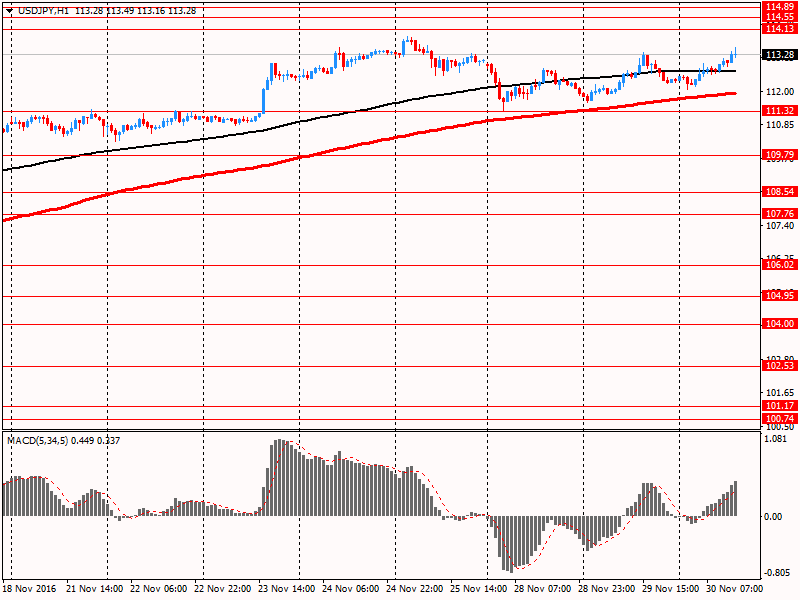The width and height of the screenshot is (800, 600).
Task: Click the USDJPY,H1 chart title text
Action: pyautogui.click(x=42, y=10)
